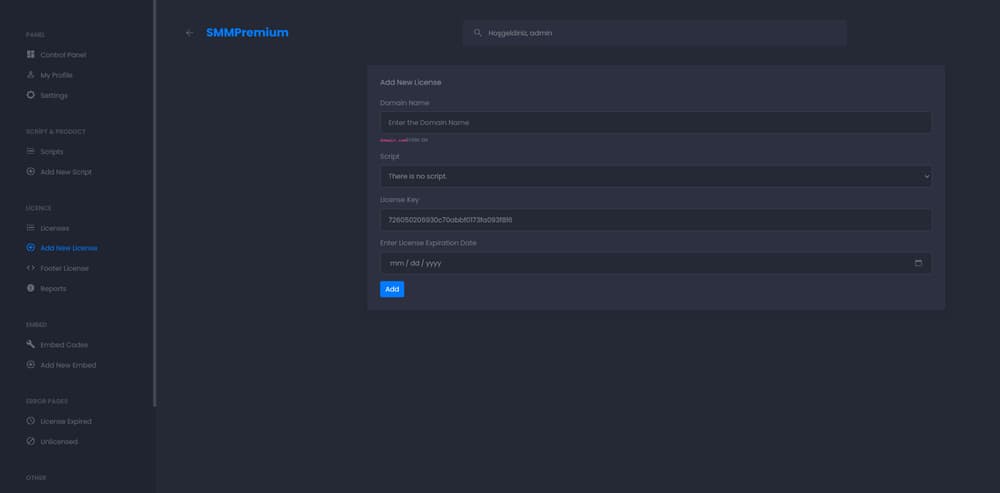Click the Add New Script plus icon
This screenshot has width=1000, height=493.
tap(31, 172)
